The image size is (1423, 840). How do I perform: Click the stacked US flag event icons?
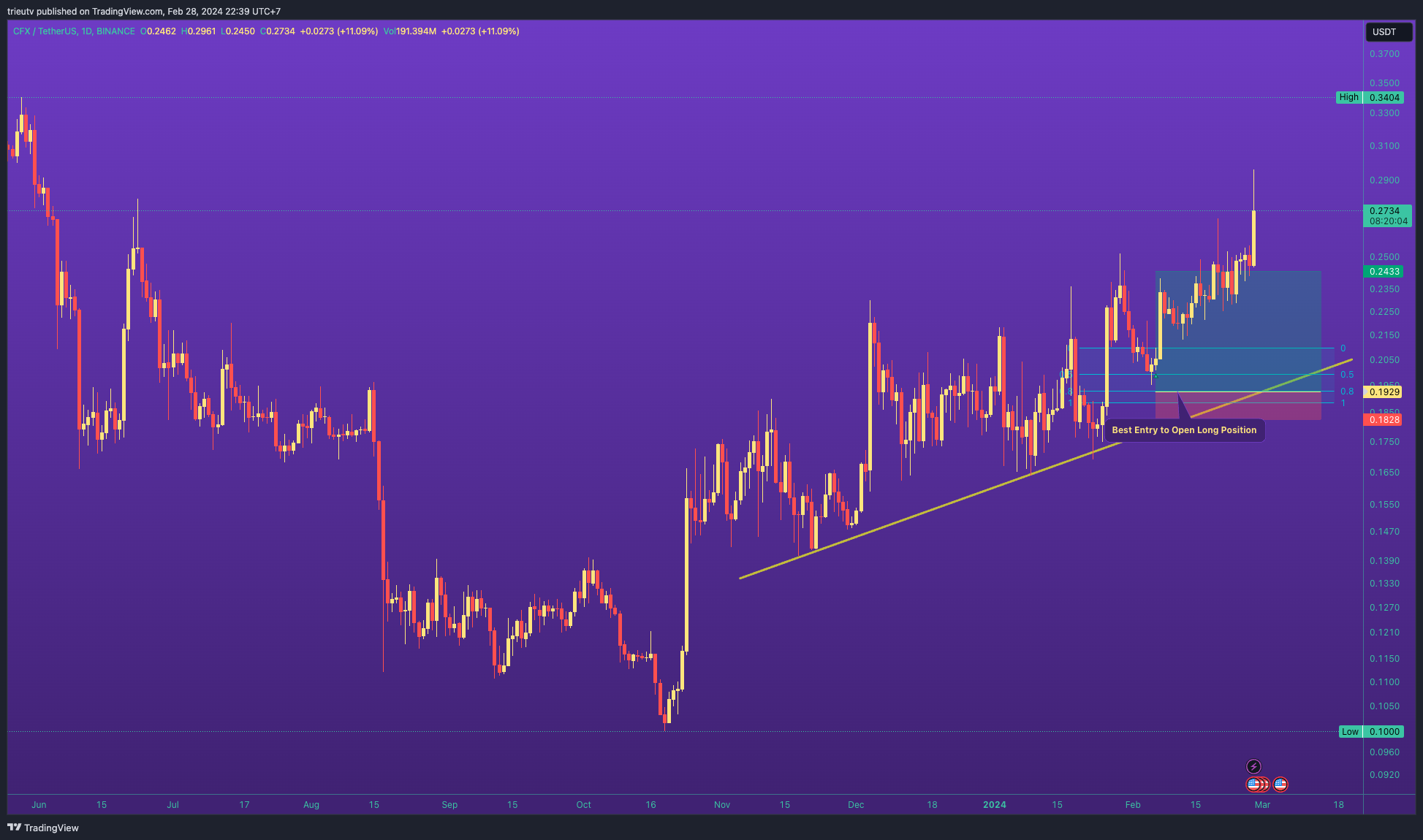[x=1258, y=784]
